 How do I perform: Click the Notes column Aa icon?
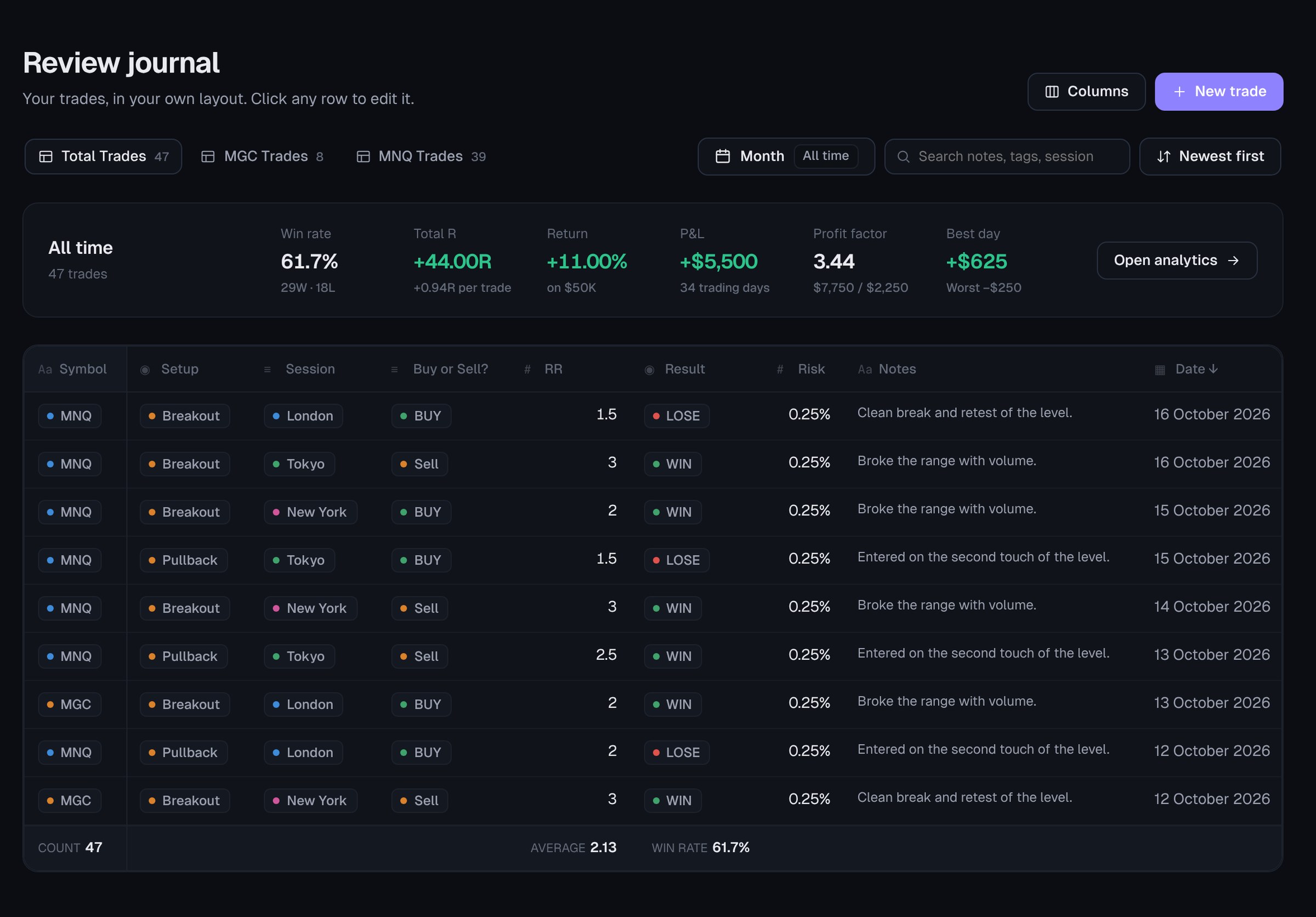[865, 370]
